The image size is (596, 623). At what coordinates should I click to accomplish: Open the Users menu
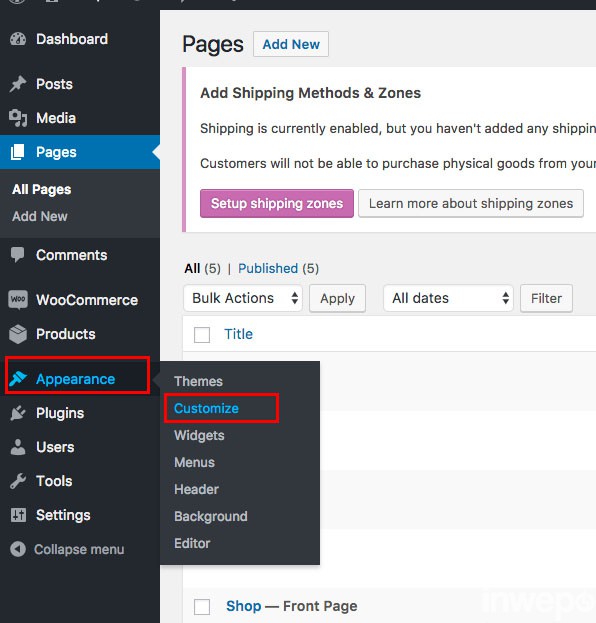pos(55,447)
